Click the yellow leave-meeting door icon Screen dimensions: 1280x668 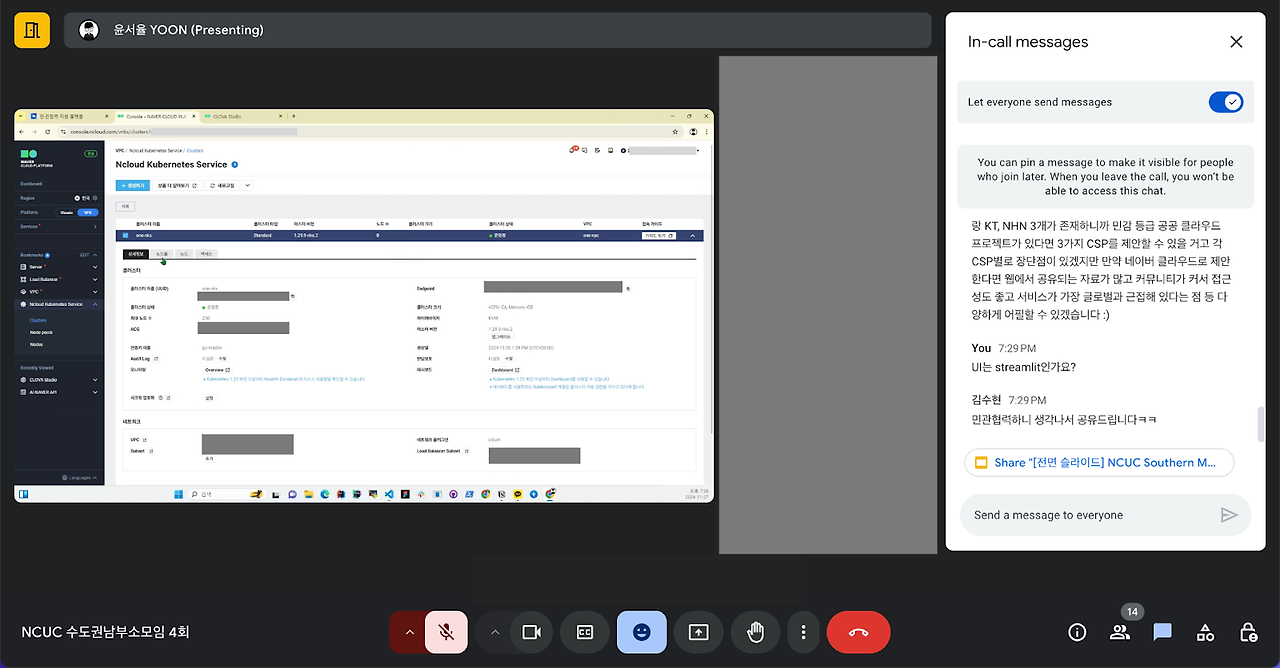click(32, 30)
